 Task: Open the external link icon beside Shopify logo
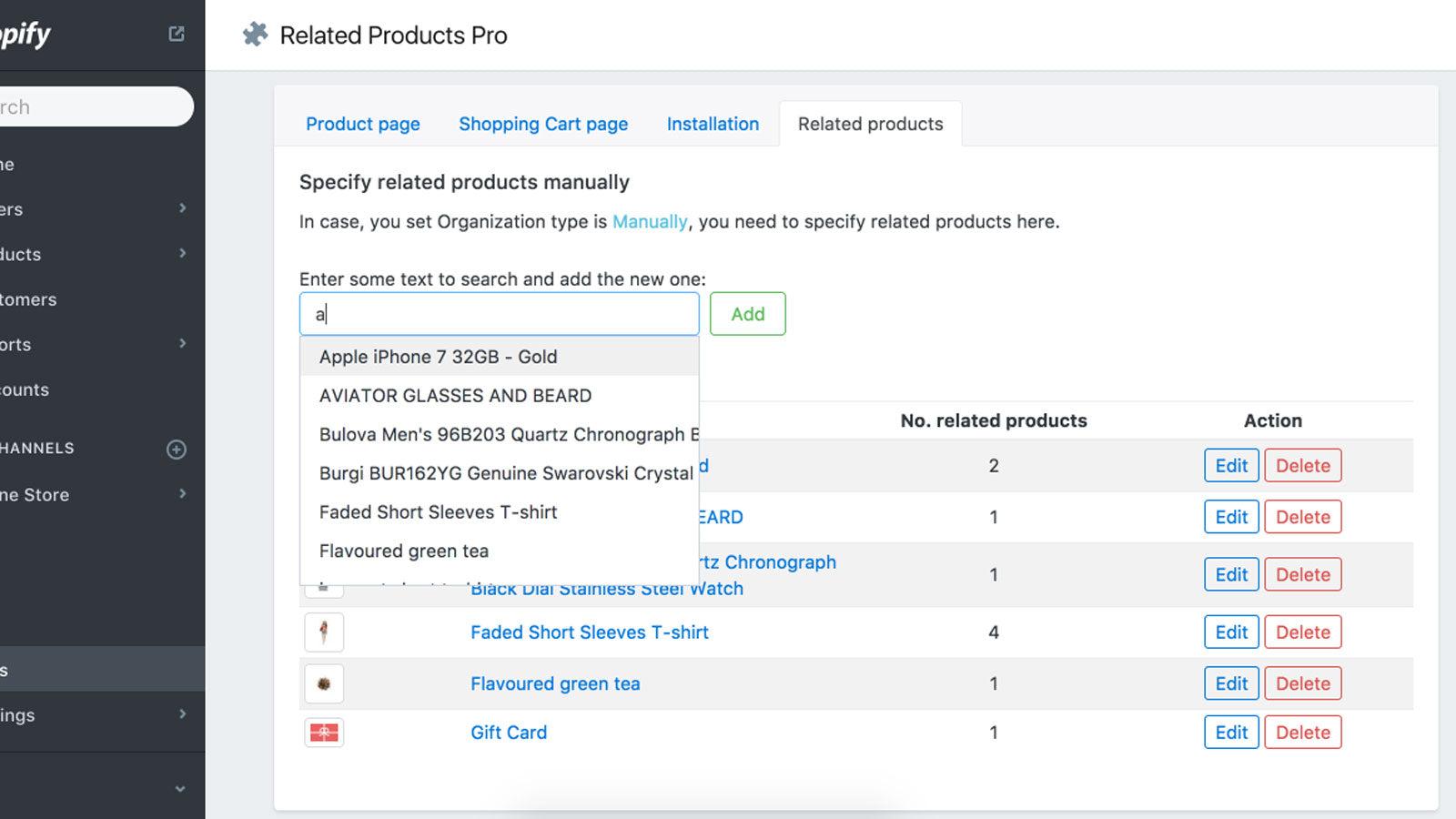click(x=176, y=32)
